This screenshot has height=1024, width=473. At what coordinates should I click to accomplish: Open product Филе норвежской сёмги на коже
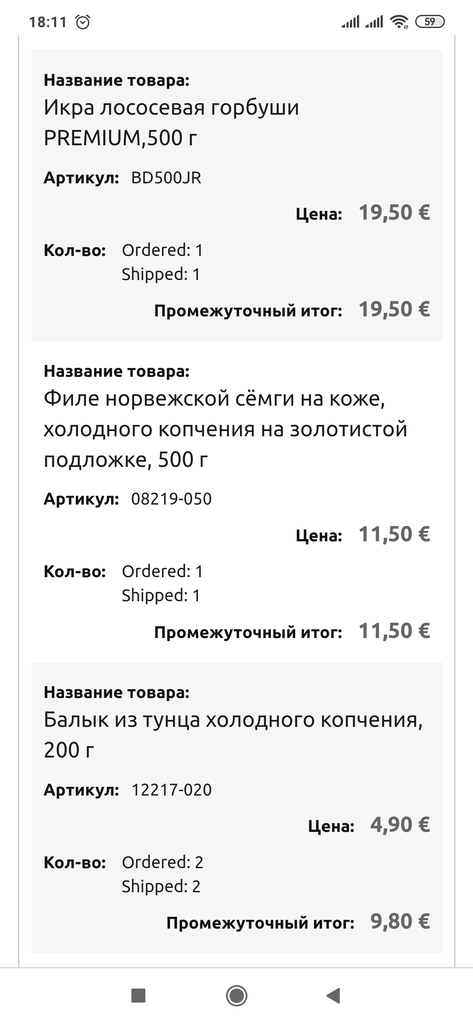pos(225,428)
